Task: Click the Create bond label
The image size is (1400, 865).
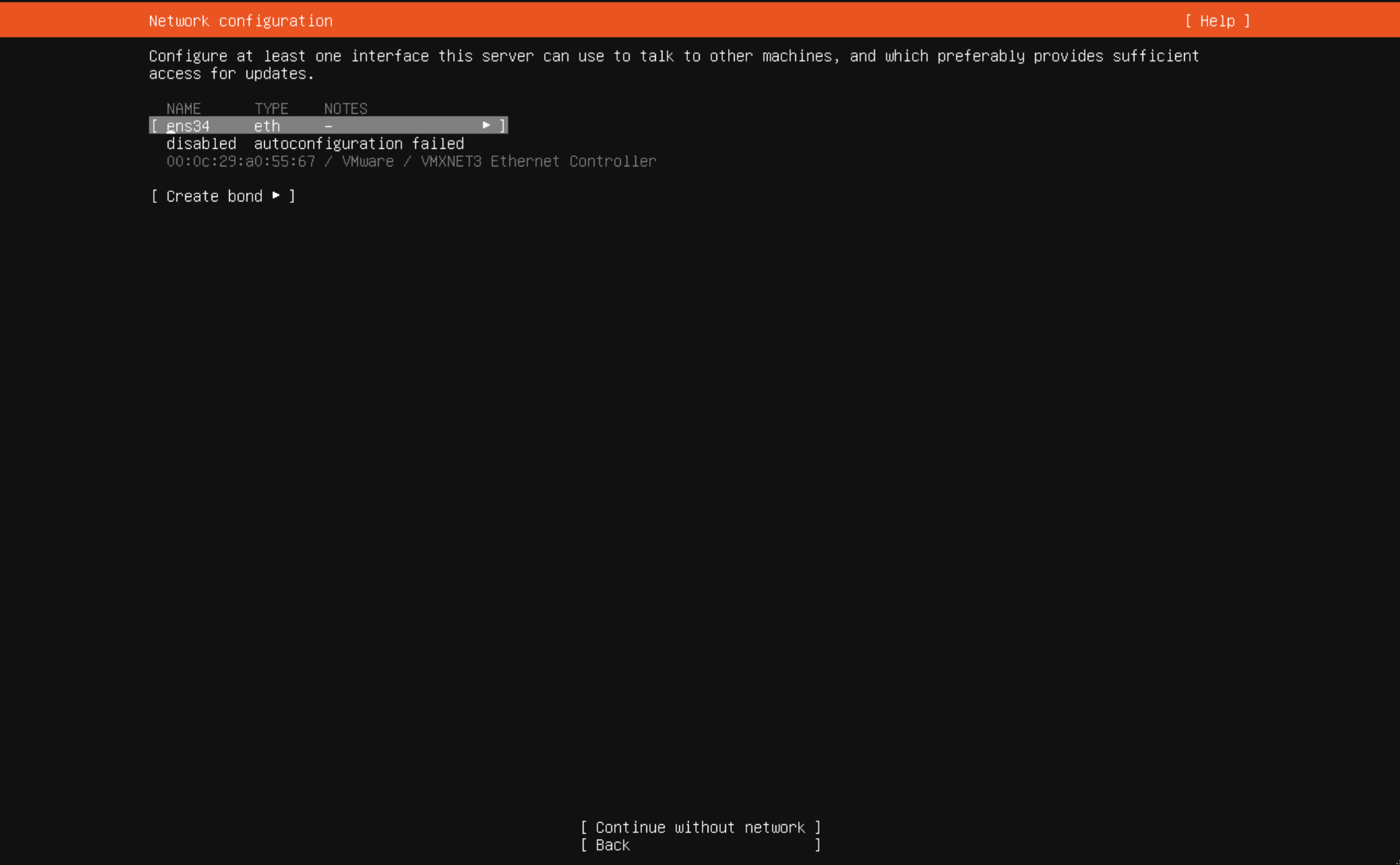Action: (214, 196)
